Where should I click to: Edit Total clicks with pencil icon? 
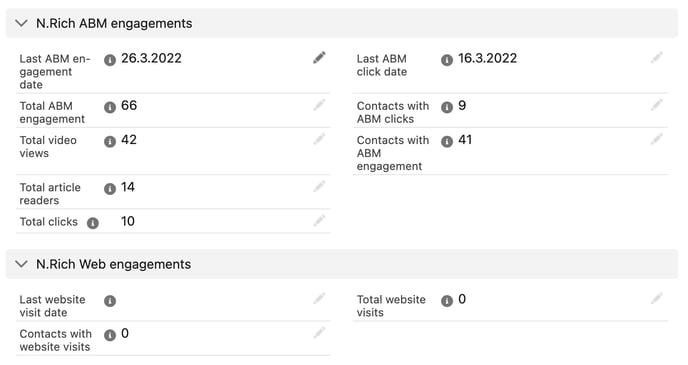pyautogui.click(x=319, y=221)
